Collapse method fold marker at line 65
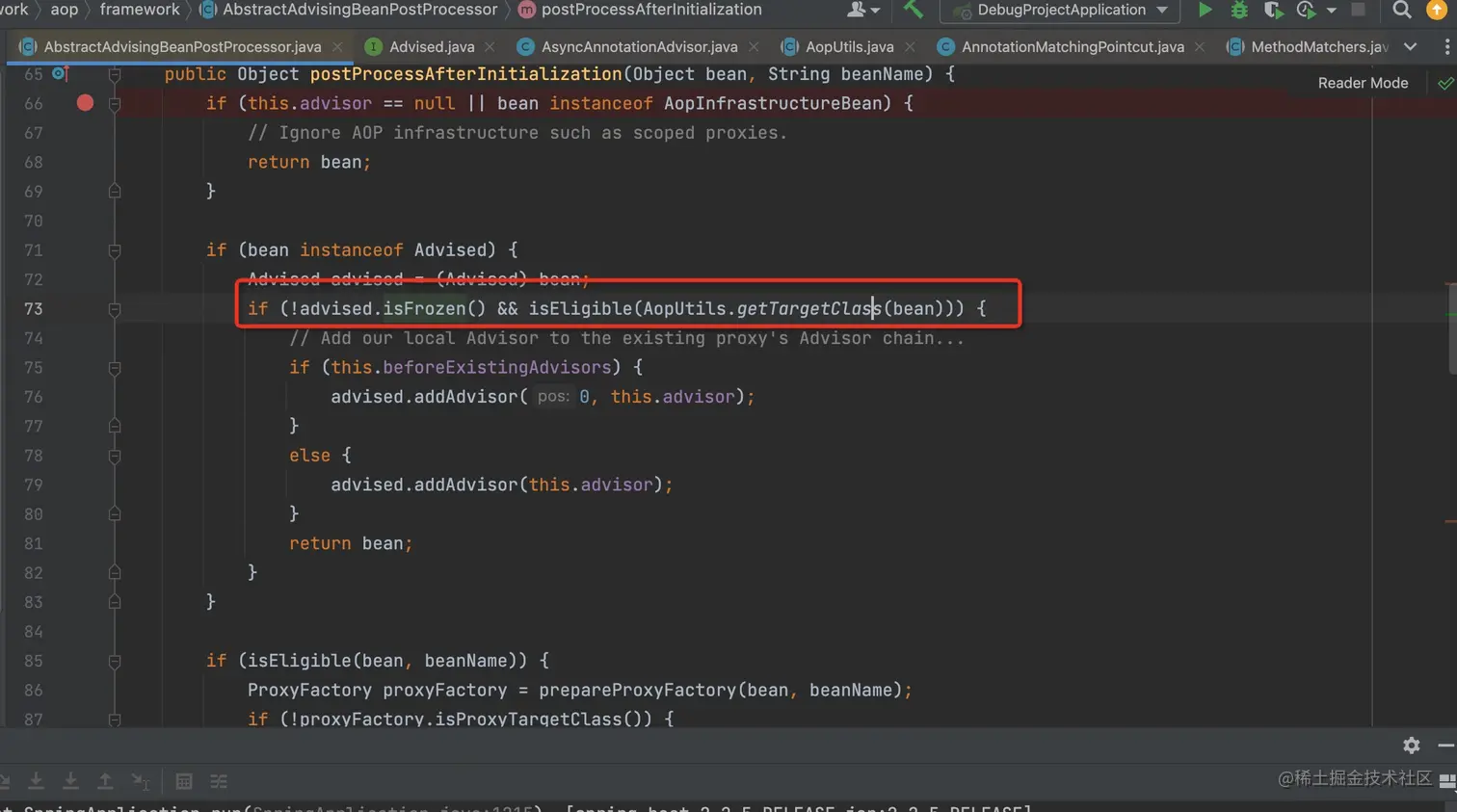Image resolution: width=1457 pixels, height=812 pixels. (x=115, y=74)
